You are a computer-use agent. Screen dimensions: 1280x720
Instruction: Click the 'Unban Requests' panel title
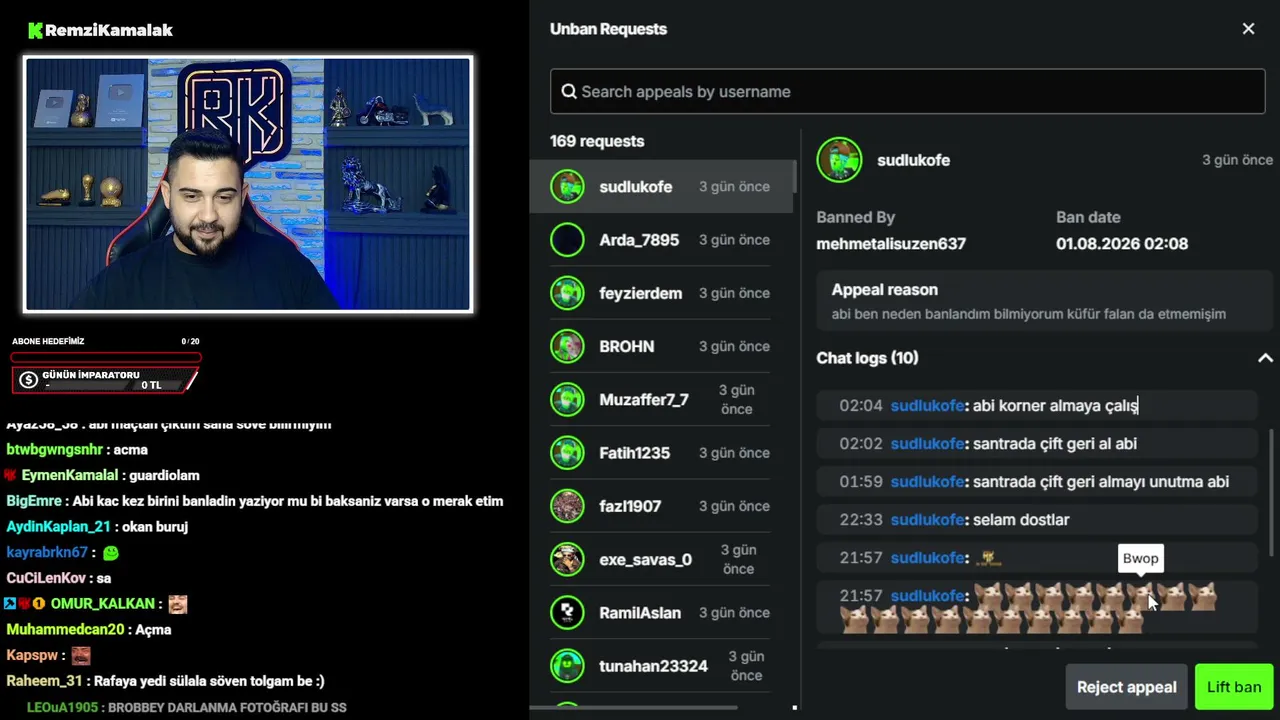(x=608, y=29)
